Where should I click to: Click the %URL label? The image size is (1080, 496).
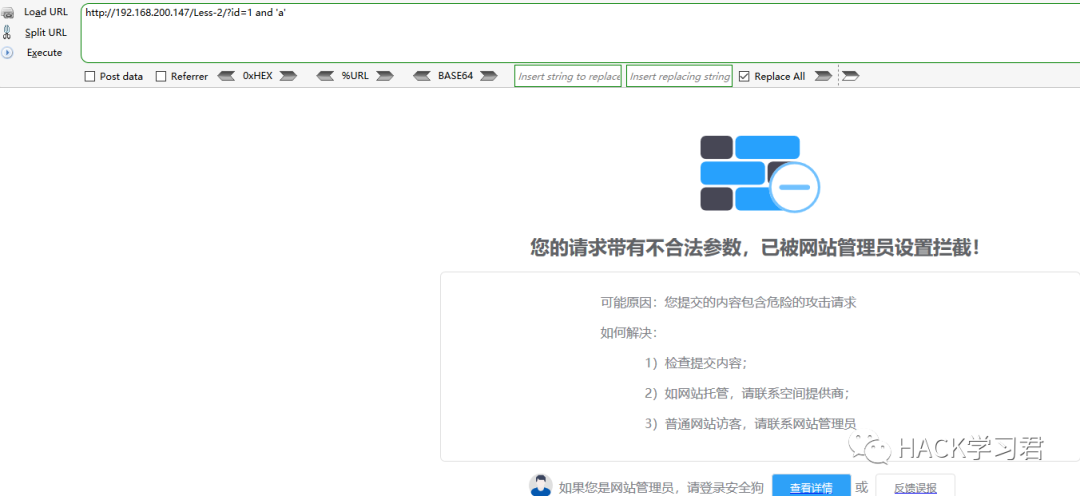[x=355, y=76]
